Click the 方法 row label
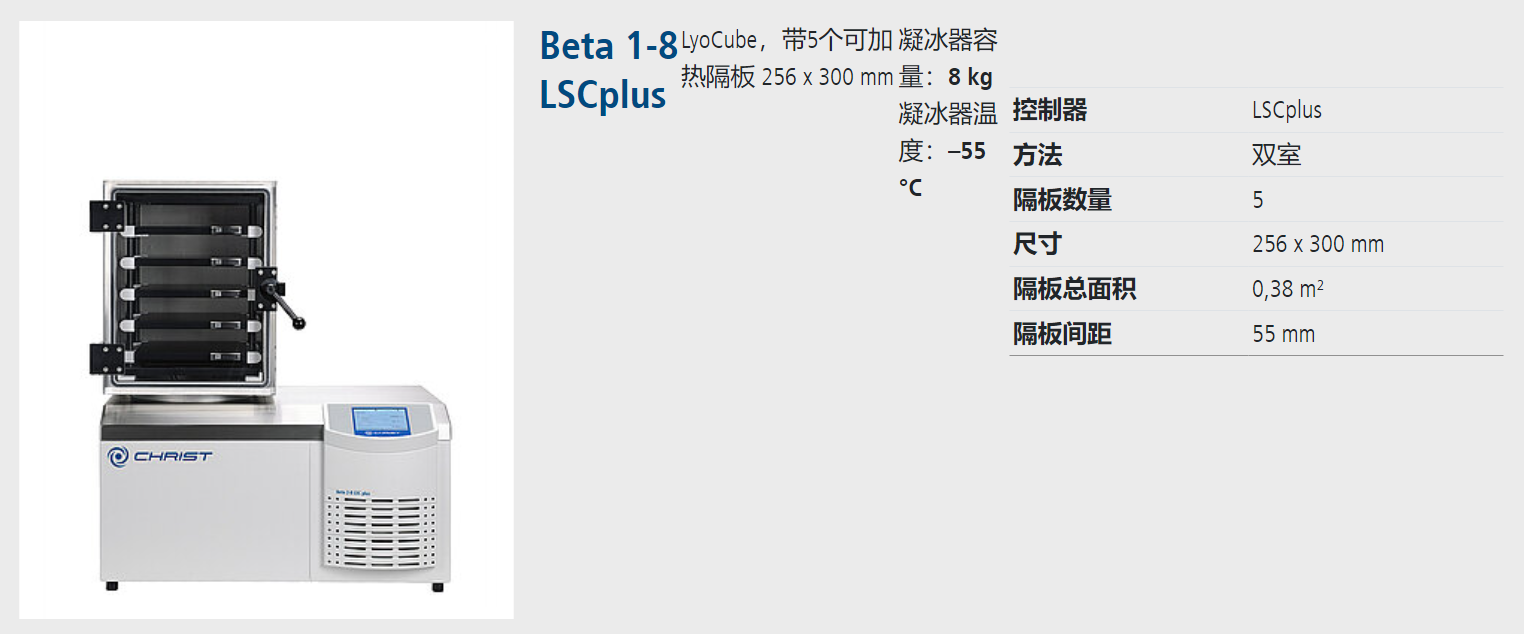The width and height of the screenshot is (1524, 634). coord(1037,155)
